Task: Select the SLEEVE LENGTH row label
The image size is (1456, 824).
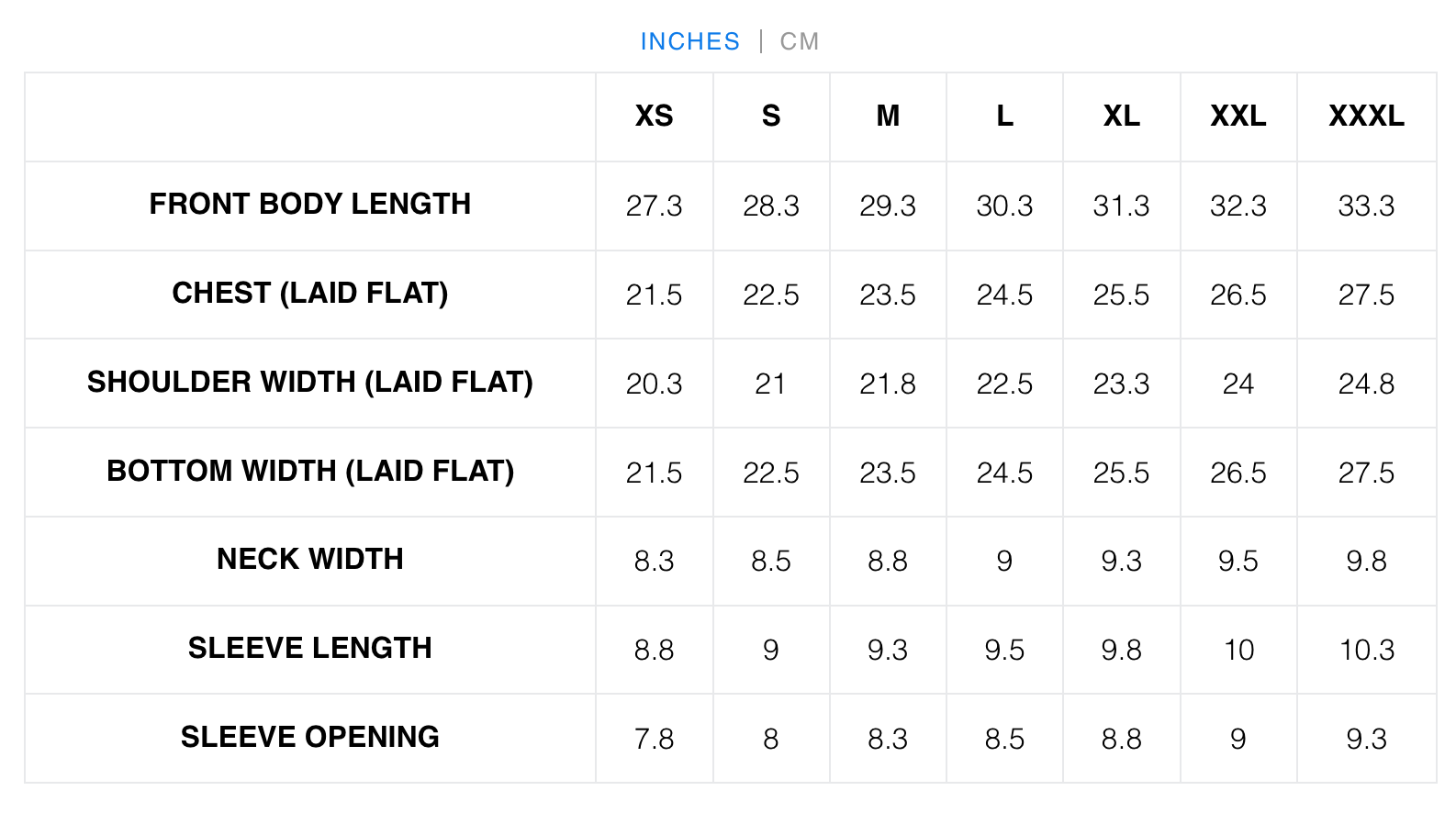Action: (310, 648)
